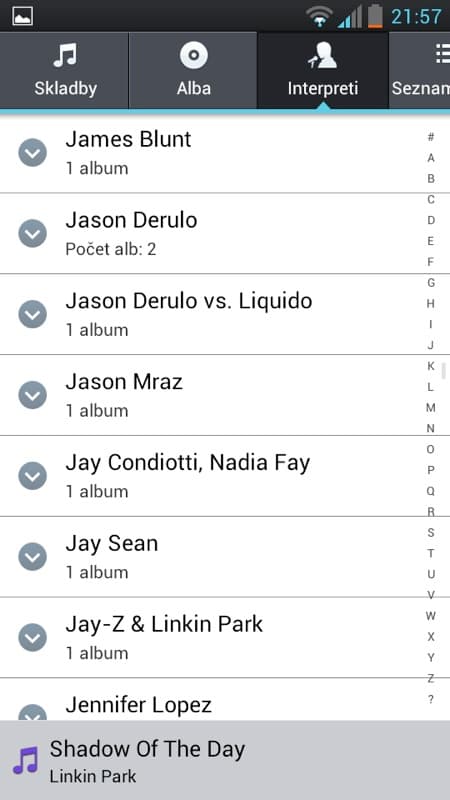Tap the chevron next to Jason Mraz
Screen dimensions: 450x800
(33, 395)
